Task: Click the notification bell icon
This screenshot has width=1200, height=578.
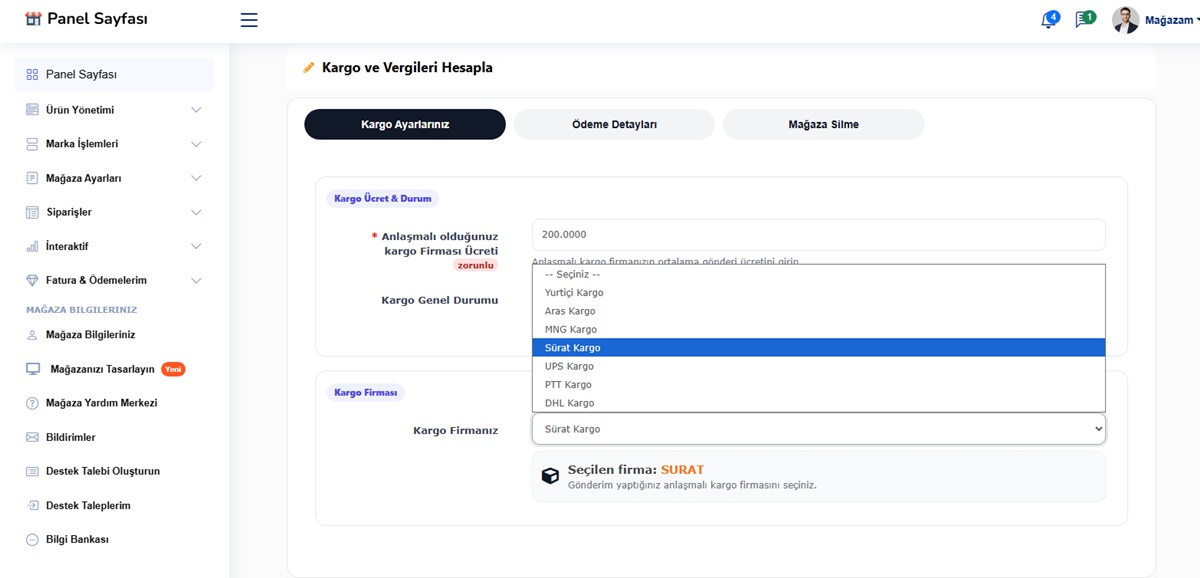Action: 1048,20
